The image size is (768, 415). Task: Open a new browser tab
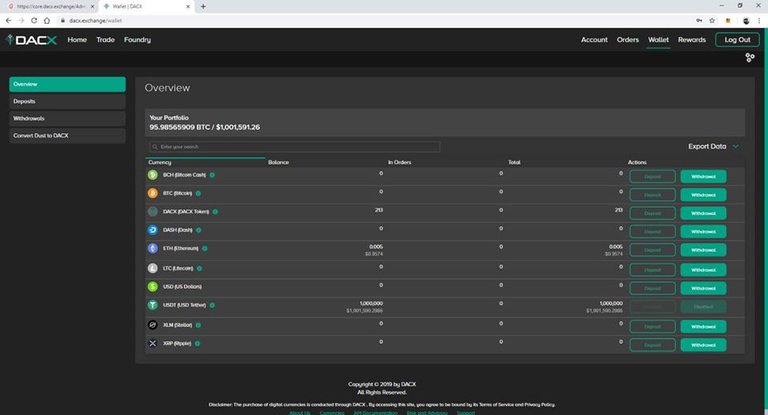[x=203, y=6]
